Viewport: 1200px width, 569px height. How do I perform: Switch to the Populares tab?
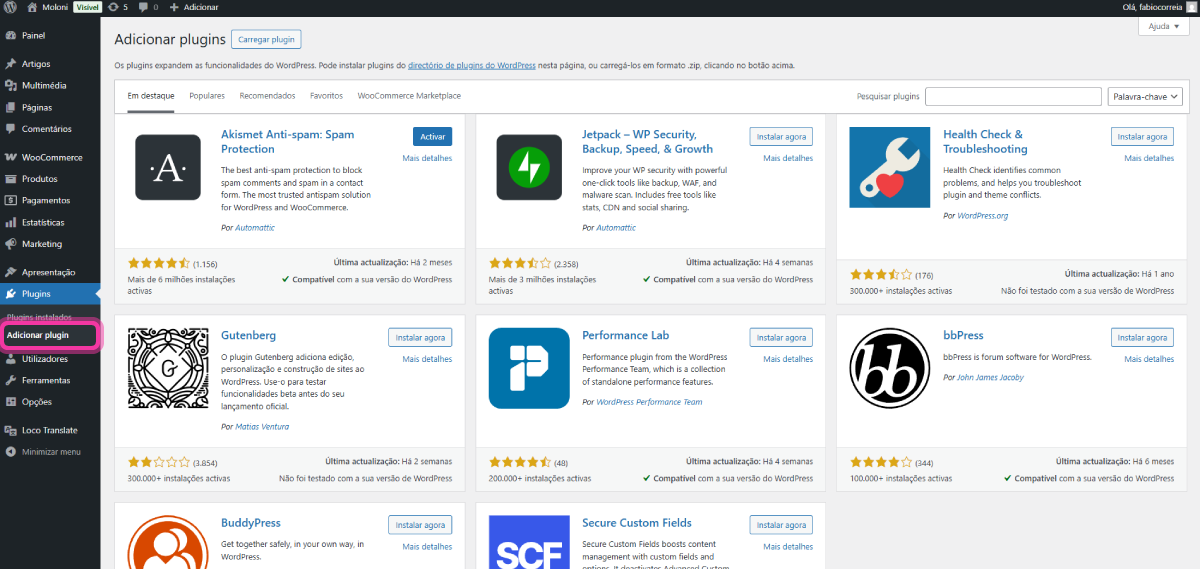click(x=207, y=96)
